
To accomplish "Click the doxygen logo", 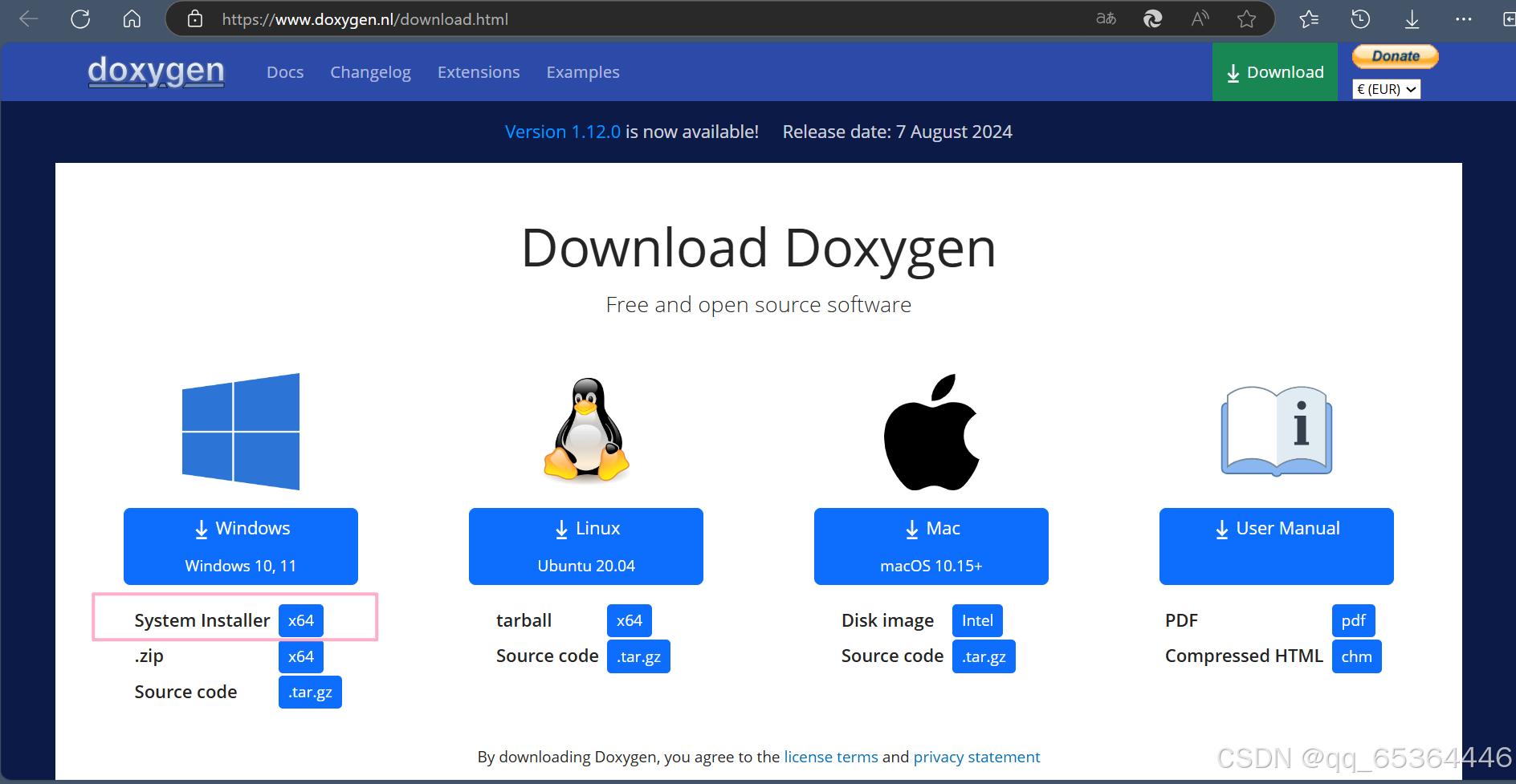I will point(156,71).
